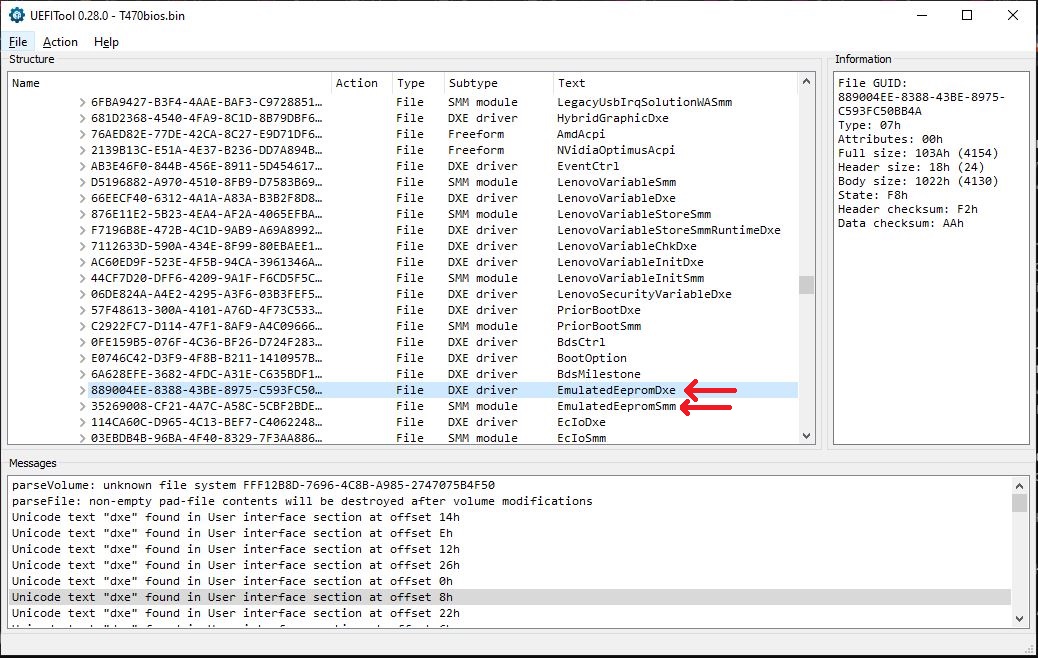Expand the LegacyUsbIrqSolutionWASmm tree row

pyautogui.click(x=82, y=102)
